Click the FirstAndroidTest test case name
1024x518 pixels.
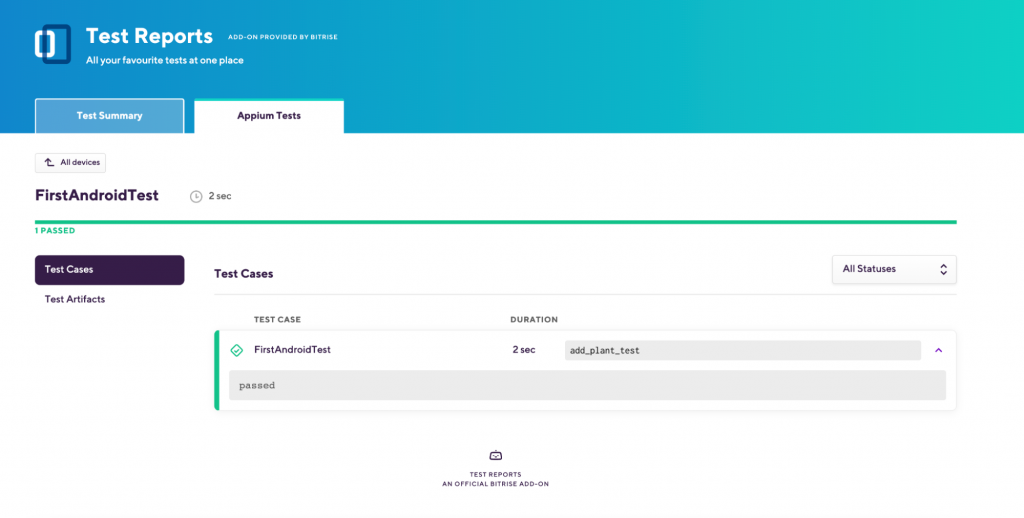coord(293,349)
